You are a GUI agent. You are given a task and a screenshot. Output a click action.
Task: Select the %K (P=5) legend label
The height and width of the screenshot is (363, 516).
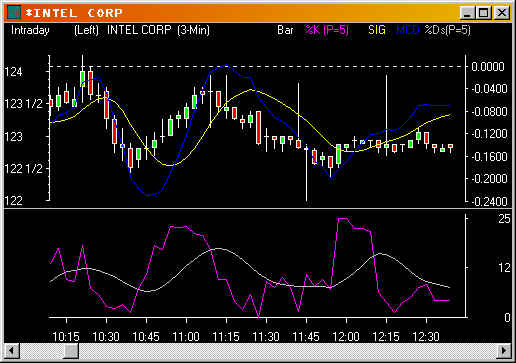pos(327,30)
